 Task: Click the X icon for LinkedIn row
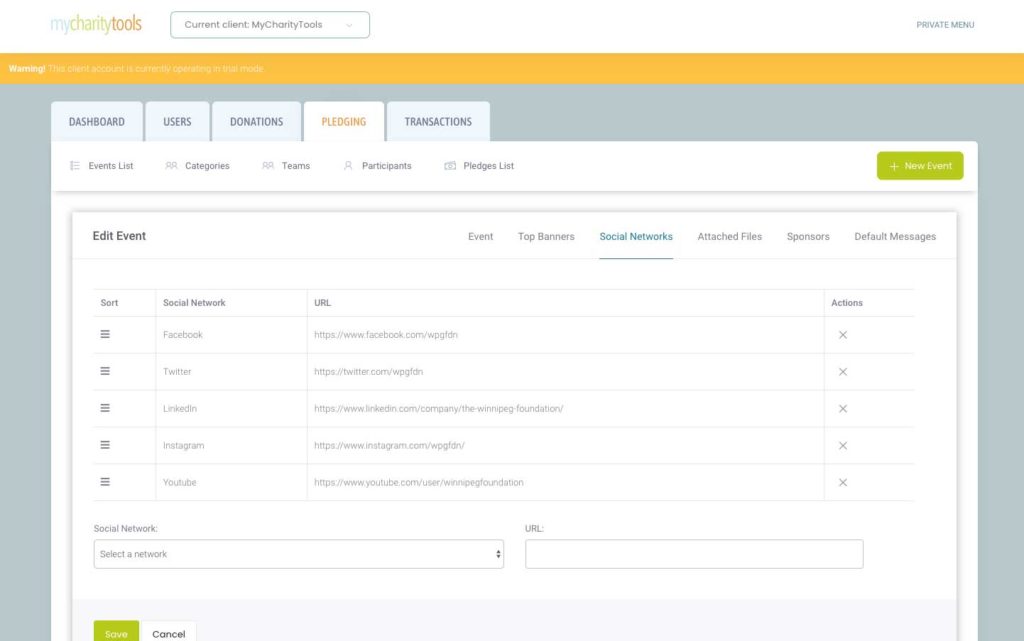[x=842, y=409]
